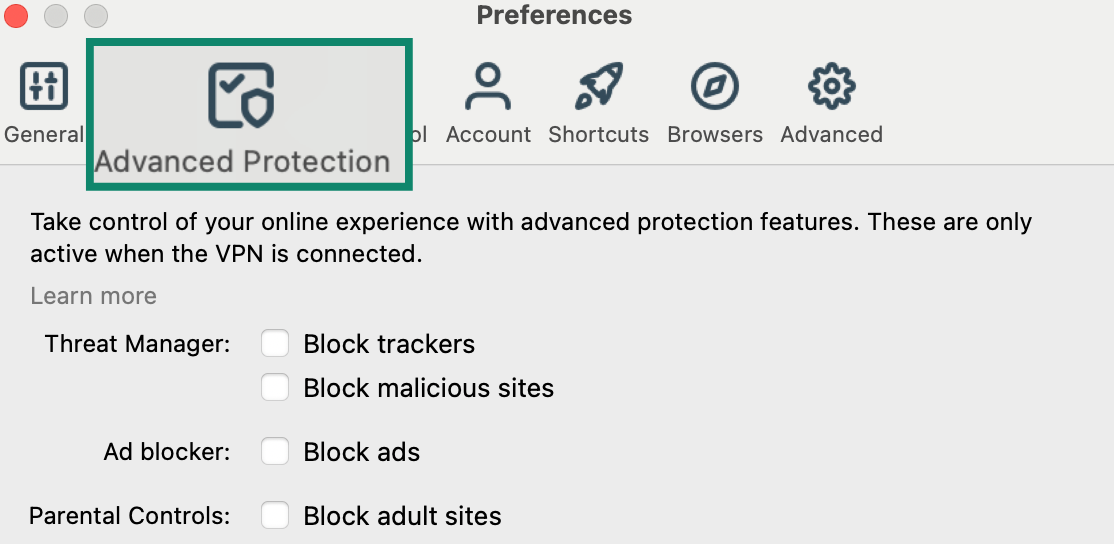The height and width of the screenshot is (544, 1114).
Task: Enable the Block trackers checkbox
Action: (x=275, y=344)
